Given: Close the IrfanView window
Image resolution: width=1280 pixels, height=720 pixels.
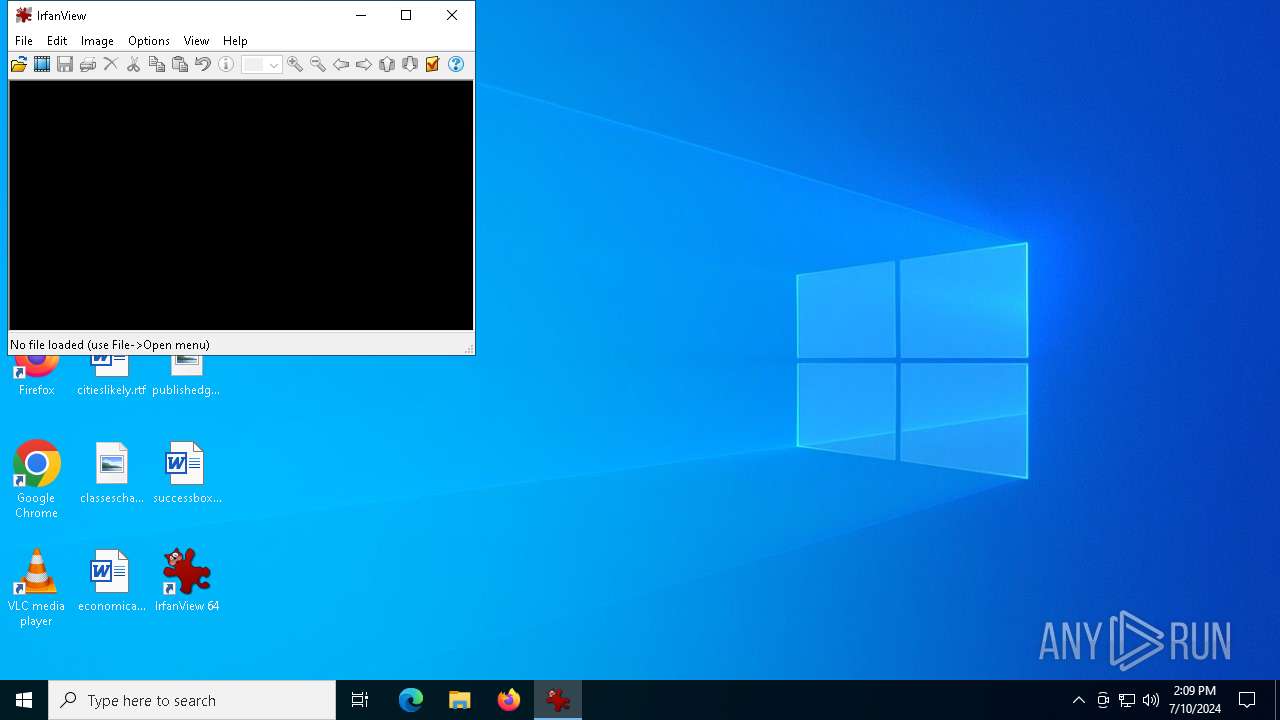Looking at the screenshot, I should [x=452, y=15].
